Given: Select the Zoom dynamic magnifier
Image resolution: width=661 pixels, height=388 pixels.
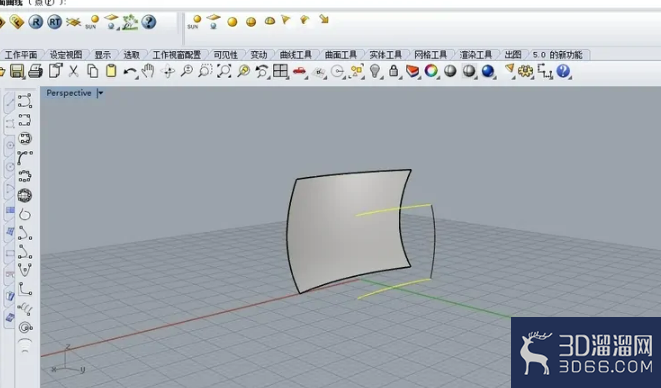Looking at the screenshot, I should click(x=186, y=71).
